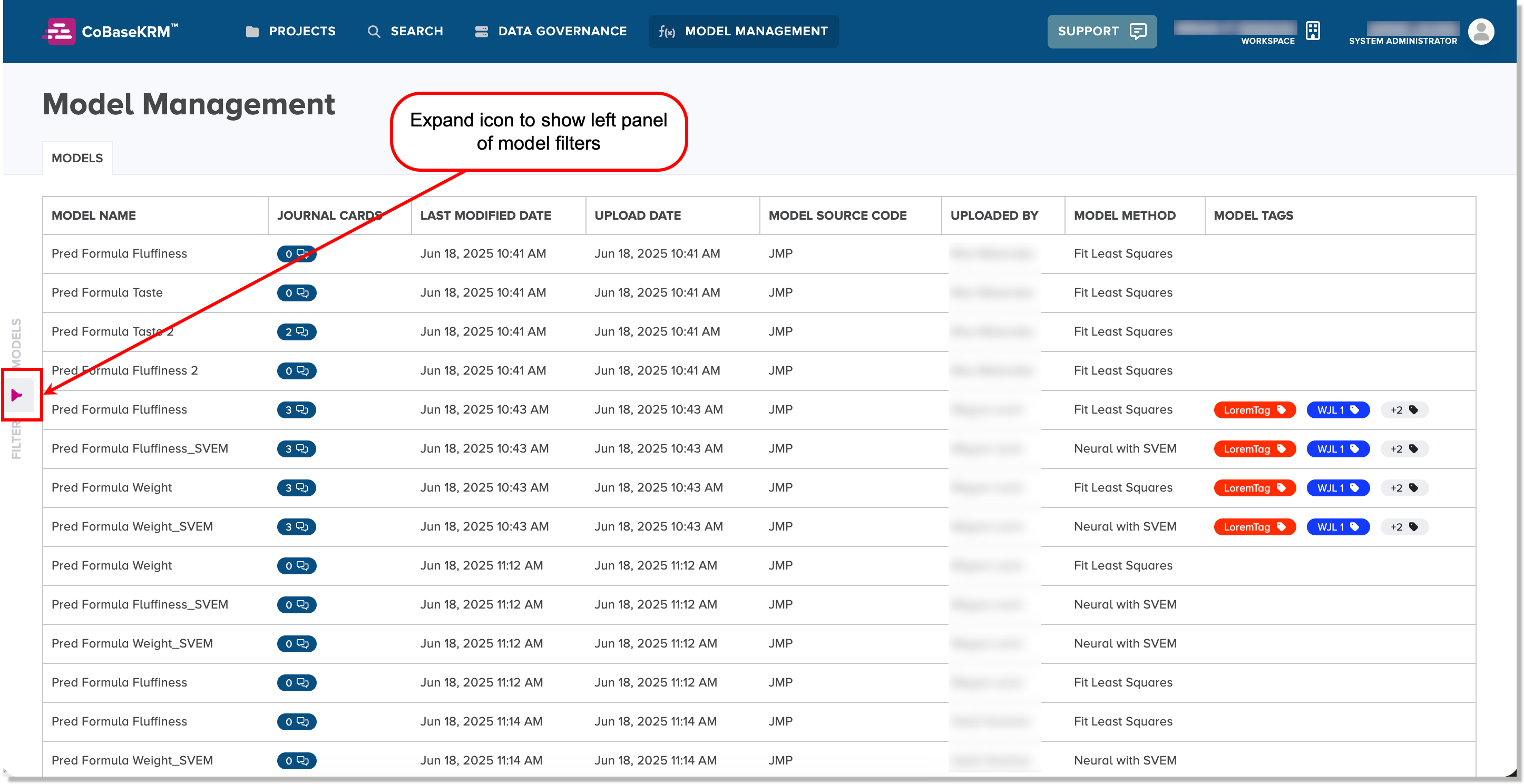
Task: Click LoremTag on 10:43 AM Pred Formula Fluffiness row
Action: tap(1254, 410)
